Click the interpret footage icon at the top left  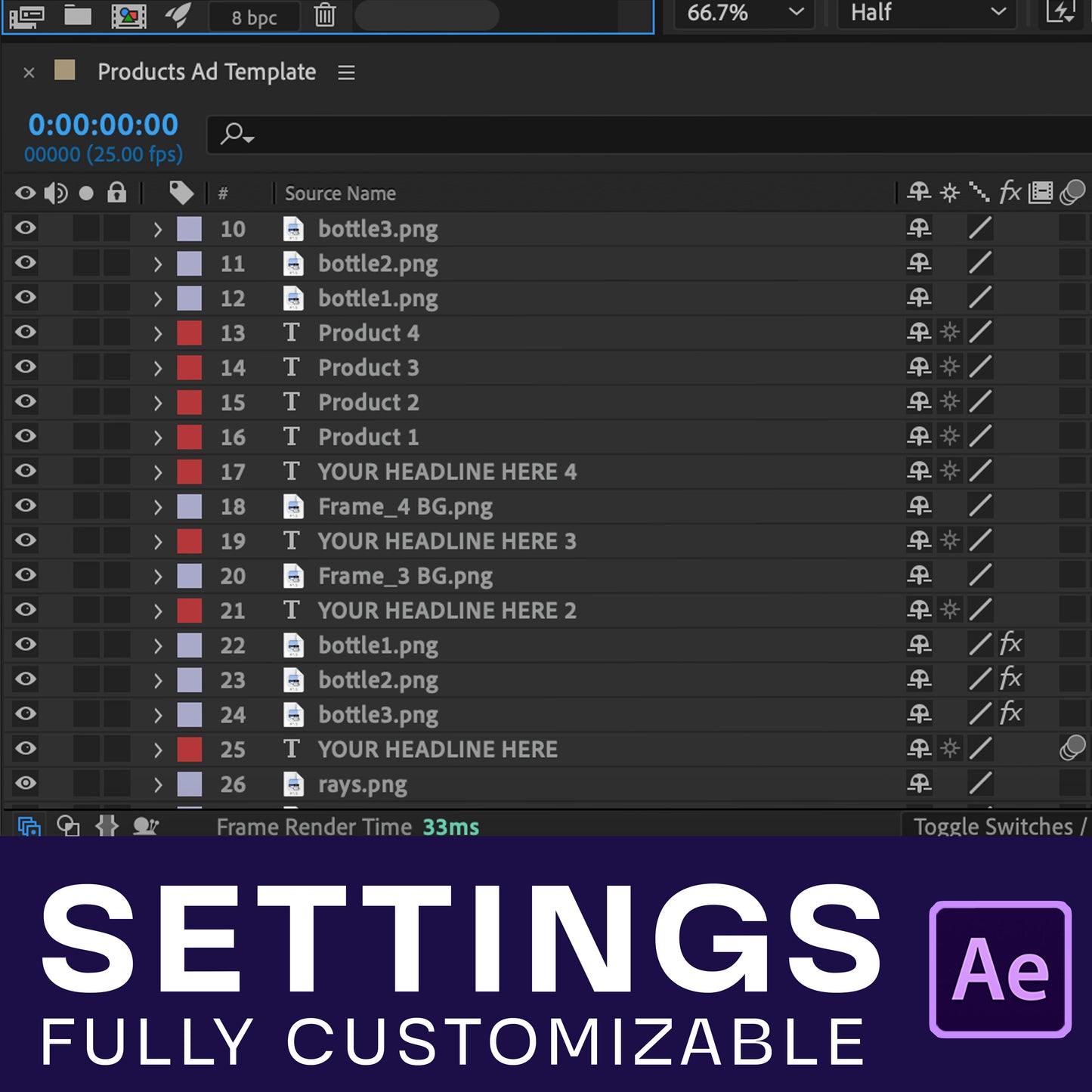(28, 15)
